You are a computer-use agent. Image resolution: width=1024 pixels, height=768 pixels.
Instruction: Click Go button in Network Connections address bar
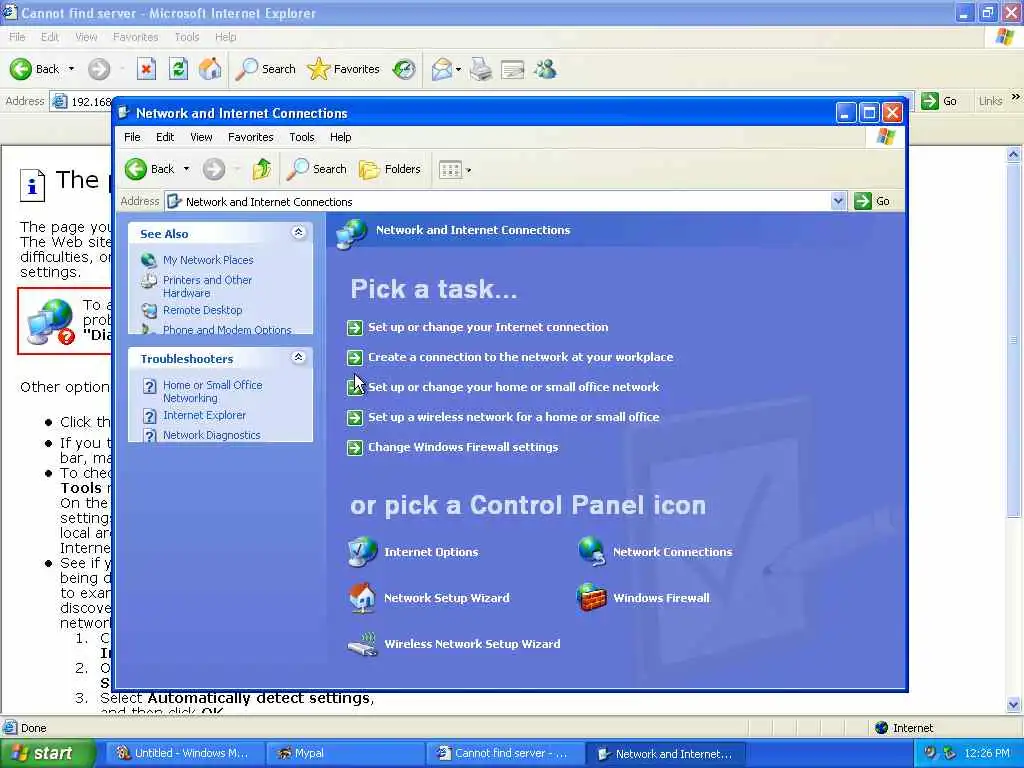(872, 201)
